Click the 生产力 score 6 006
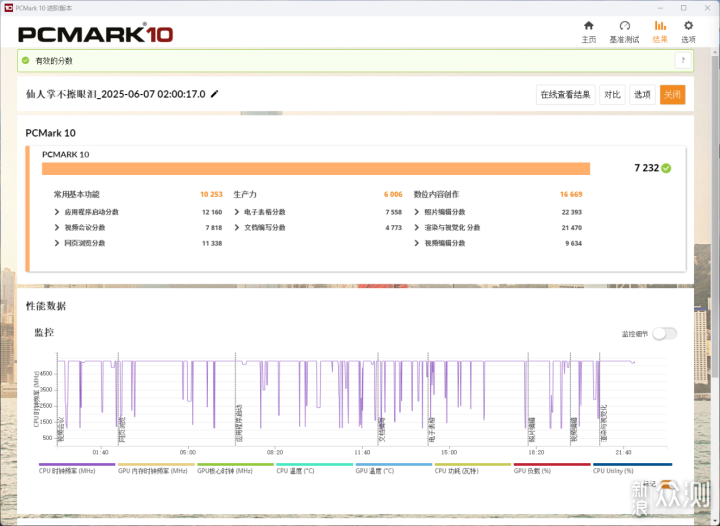Image resolution: width=720 pixels, height=526 pixels. 393,195
